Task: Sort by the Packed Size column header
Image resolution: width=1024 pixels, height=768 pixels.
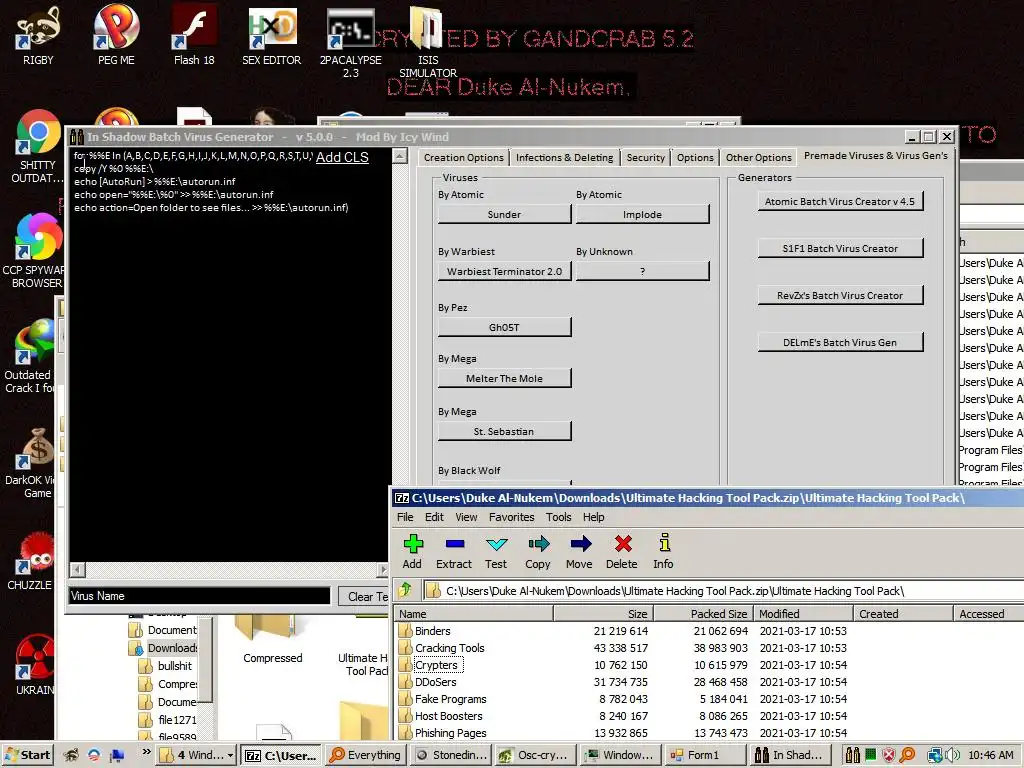Action: (x=703, y=613)
